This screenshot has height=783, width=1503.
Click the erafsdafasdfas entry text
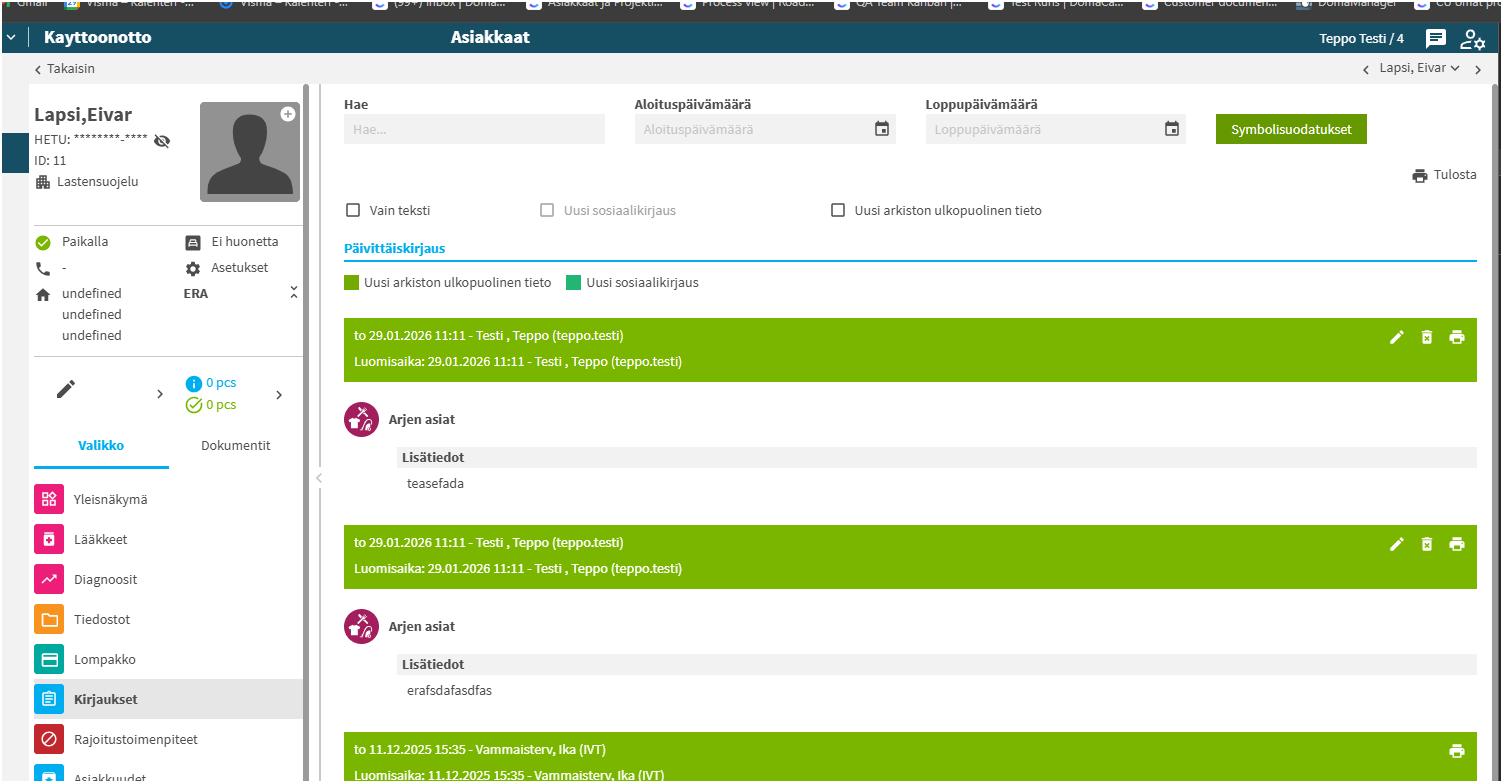449,691
